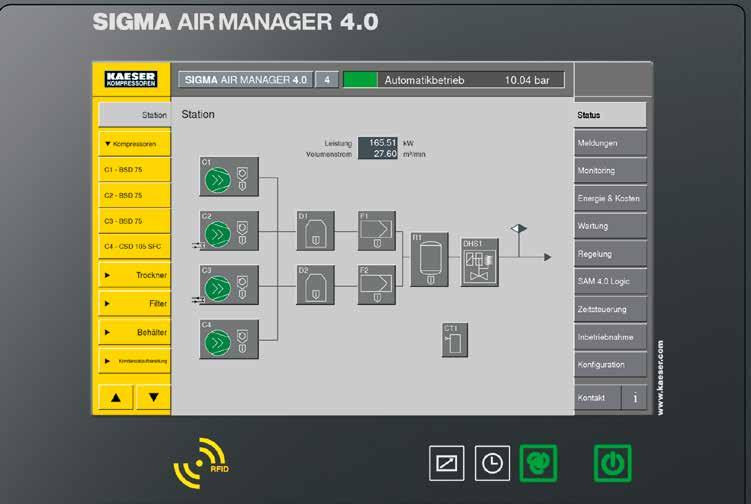Open the Station entry in left menu
Viewport: 751px width, 504px height.
[x=134, y=115]
